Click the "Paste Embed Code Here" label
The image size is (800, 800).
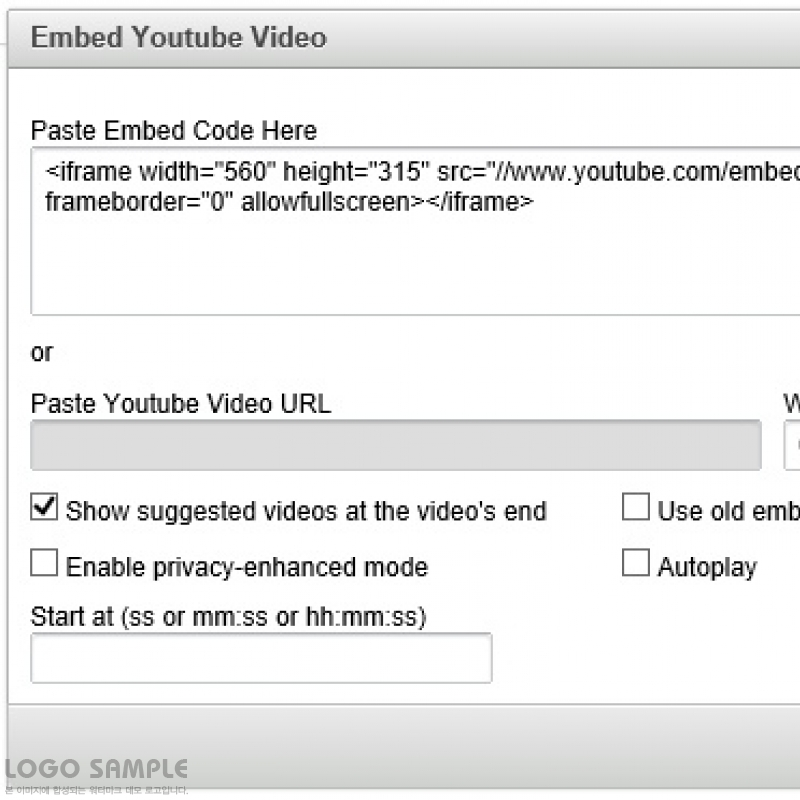tap(174, 131)
